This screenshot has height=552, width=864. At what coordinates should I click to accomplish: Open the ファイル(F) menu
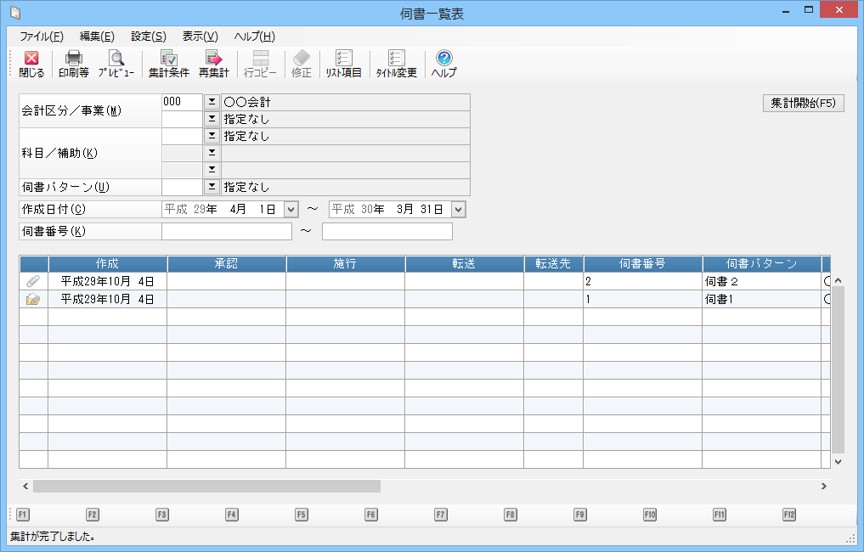pos(41,36)
